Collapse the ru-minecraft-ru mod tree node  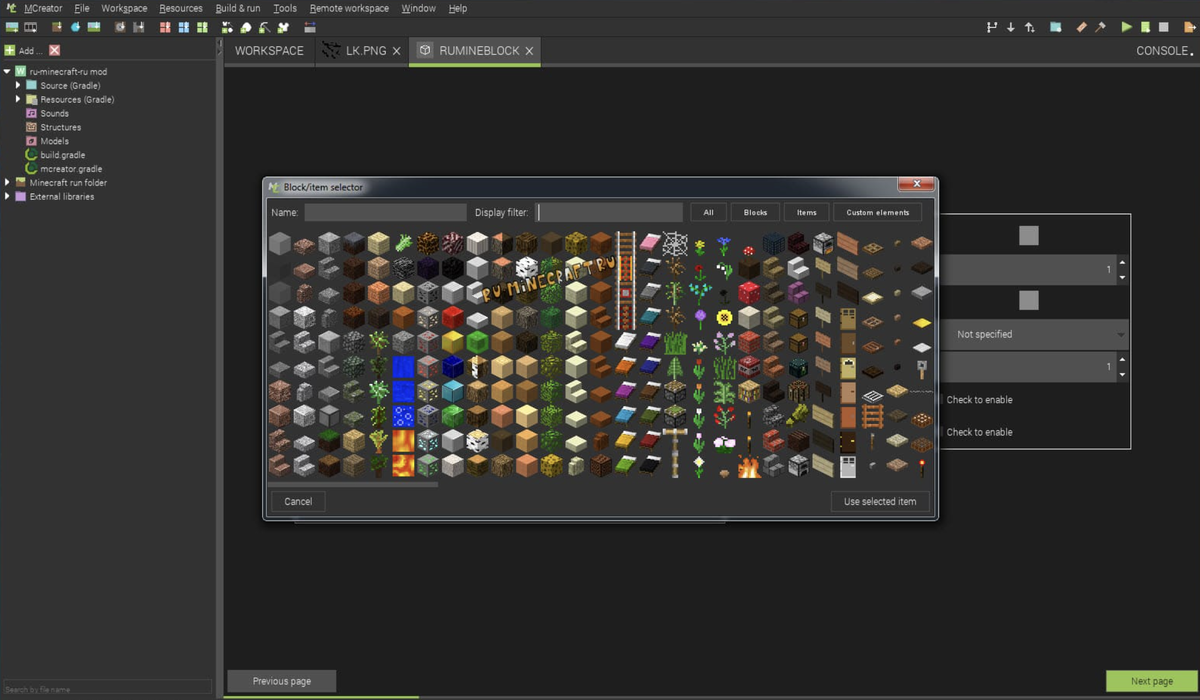point(8,72)
